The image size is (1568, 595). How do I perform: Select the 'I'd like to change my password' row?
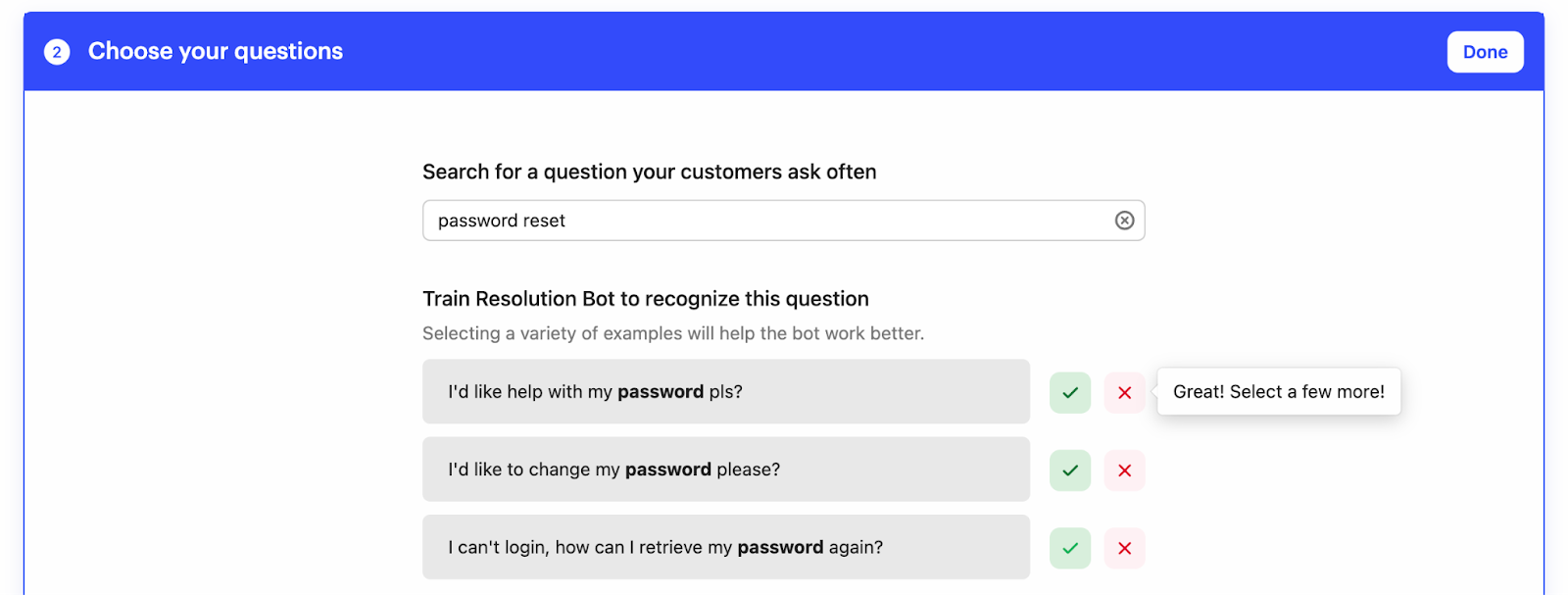(725, 470)
